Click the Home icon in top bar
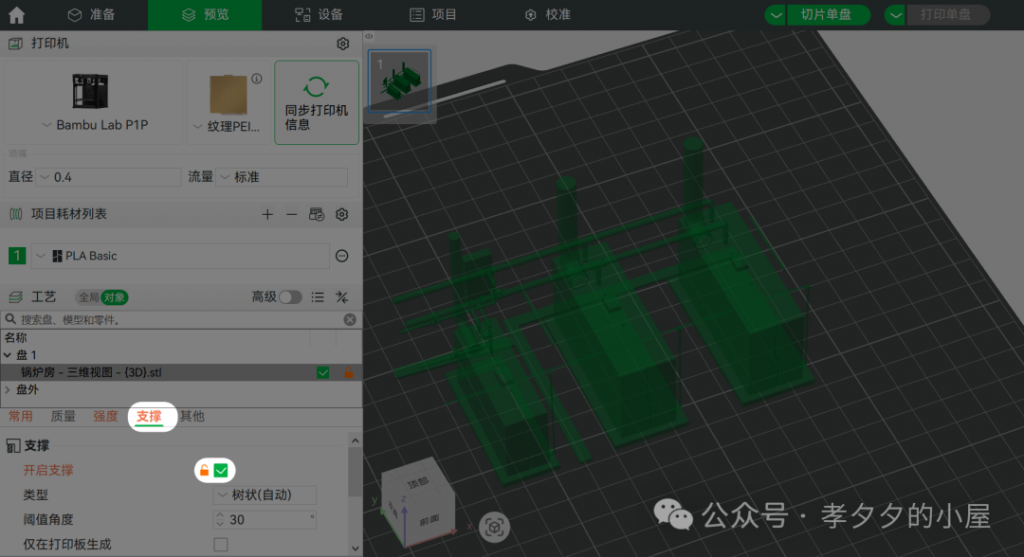 (17, 15)
